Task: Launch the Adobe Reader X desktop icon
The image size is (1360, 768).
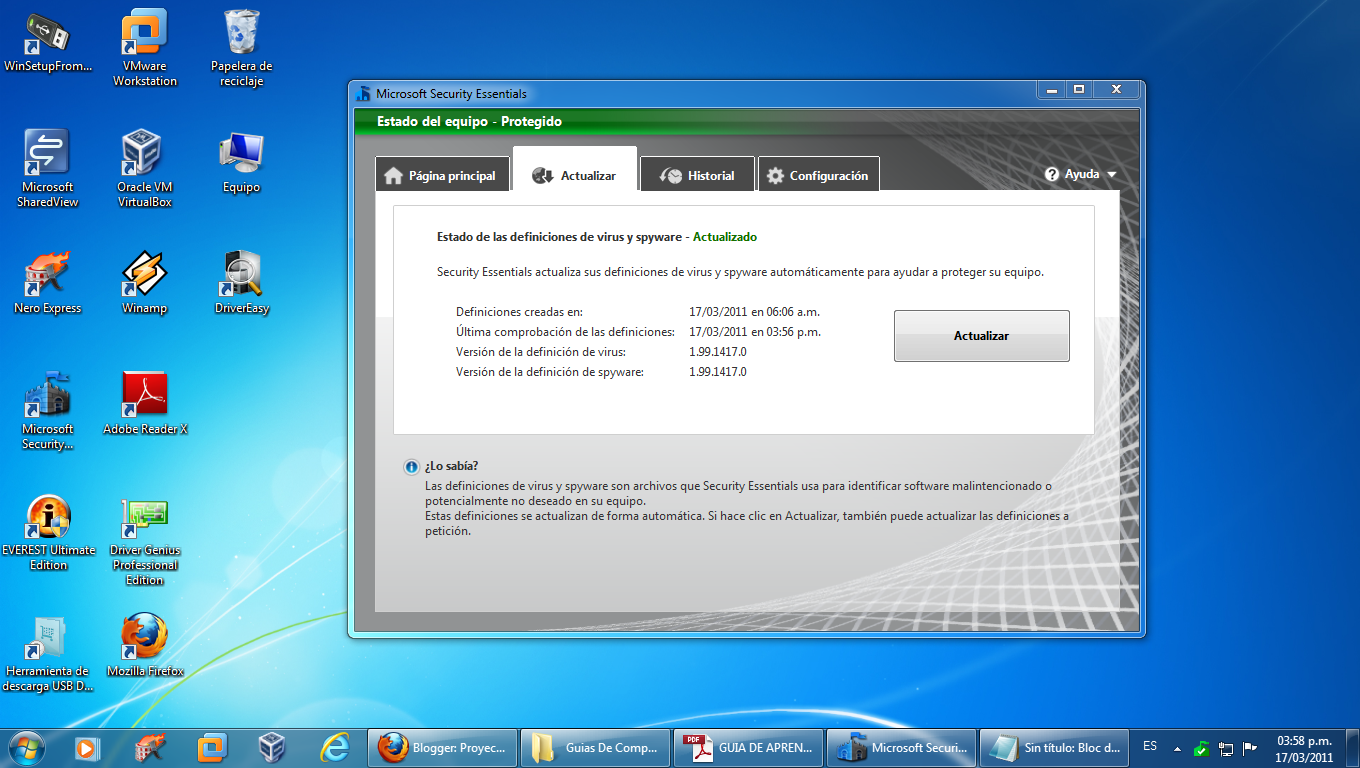Action: point(145,404)
